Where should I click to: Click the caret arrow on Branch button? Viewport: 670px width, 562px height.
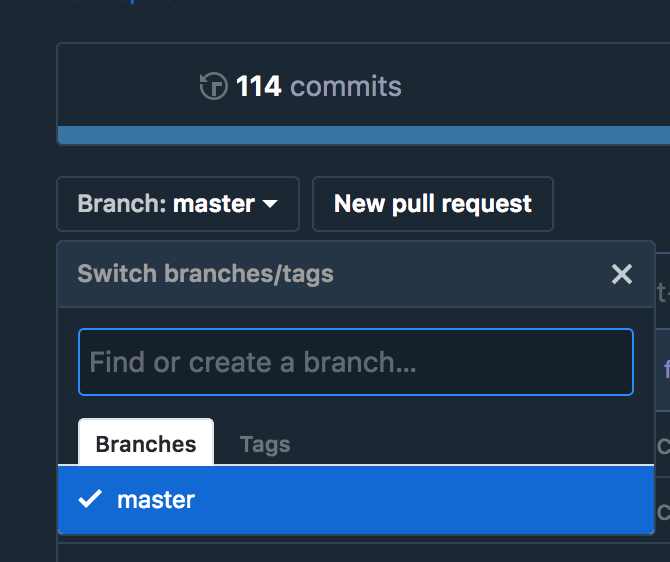(x=270, y=204)
